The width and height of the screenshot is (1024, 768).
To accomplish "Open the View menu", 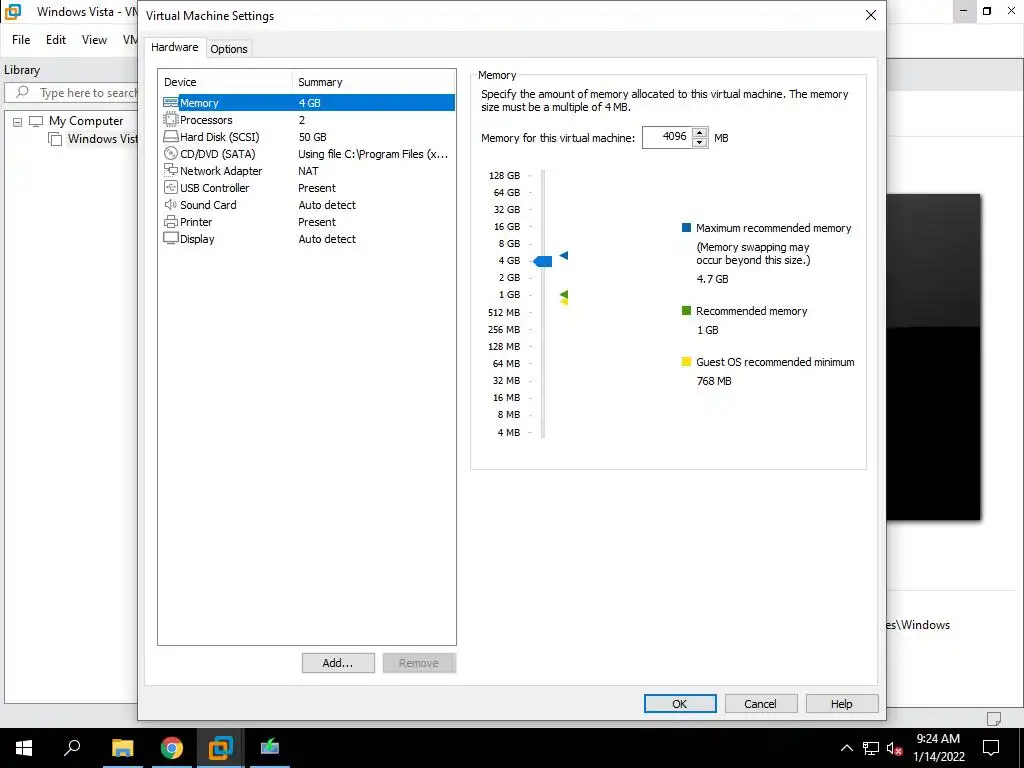I will [94, 40].
